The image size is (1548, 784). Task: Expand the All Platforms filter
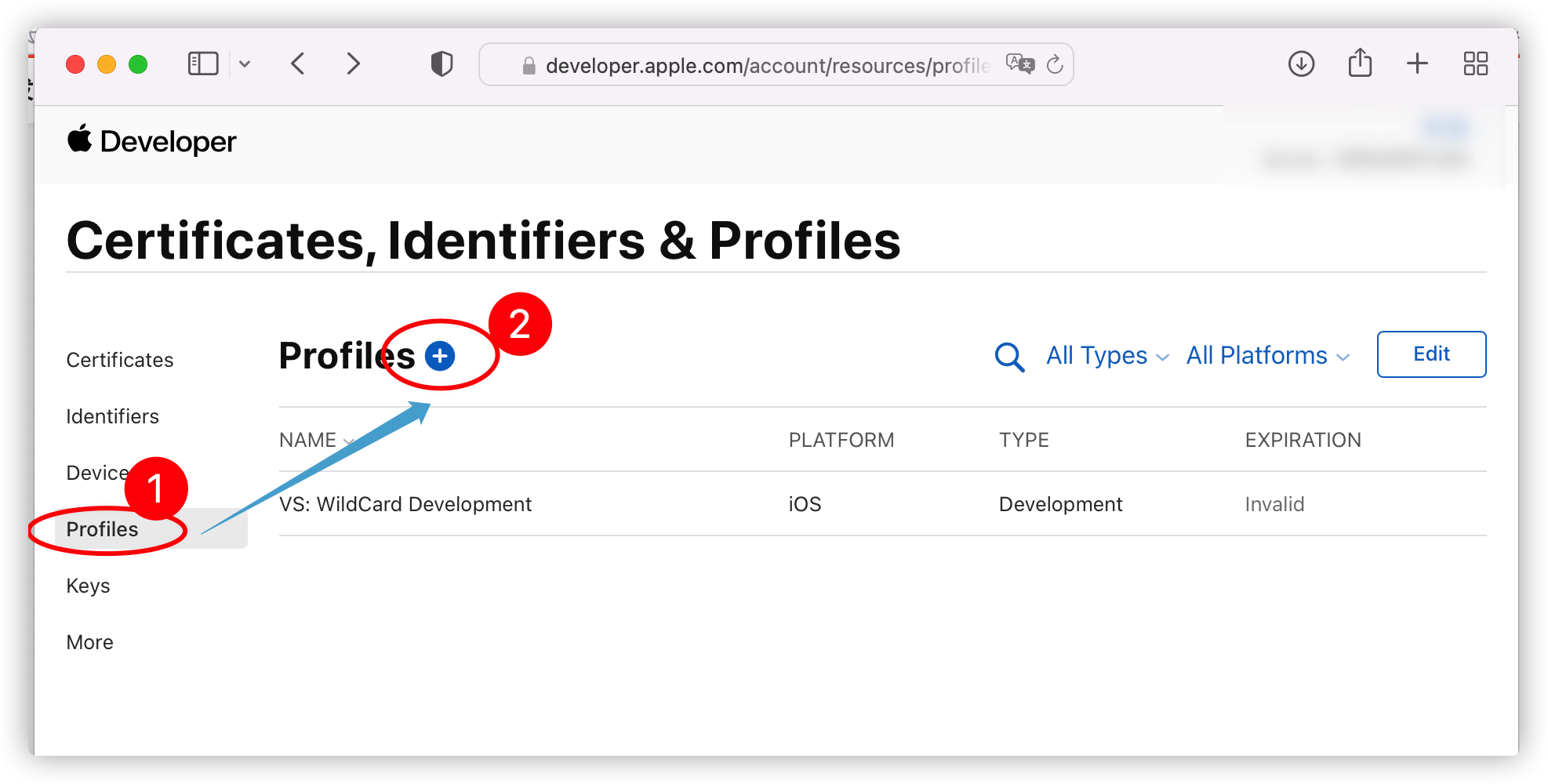(1268, 356)
